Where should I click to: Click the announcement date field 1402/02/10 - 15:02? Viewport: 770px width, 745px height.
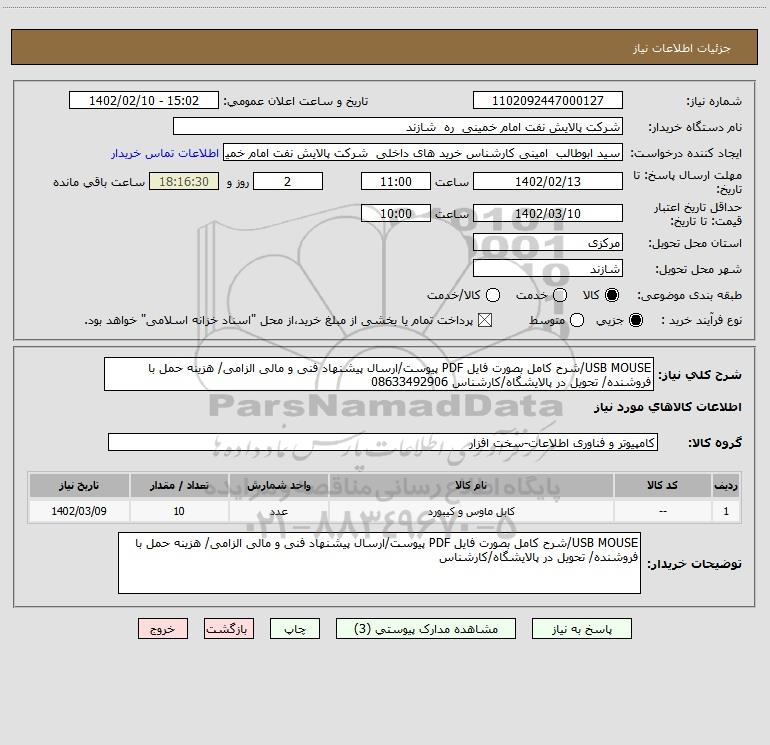(144, 101)
